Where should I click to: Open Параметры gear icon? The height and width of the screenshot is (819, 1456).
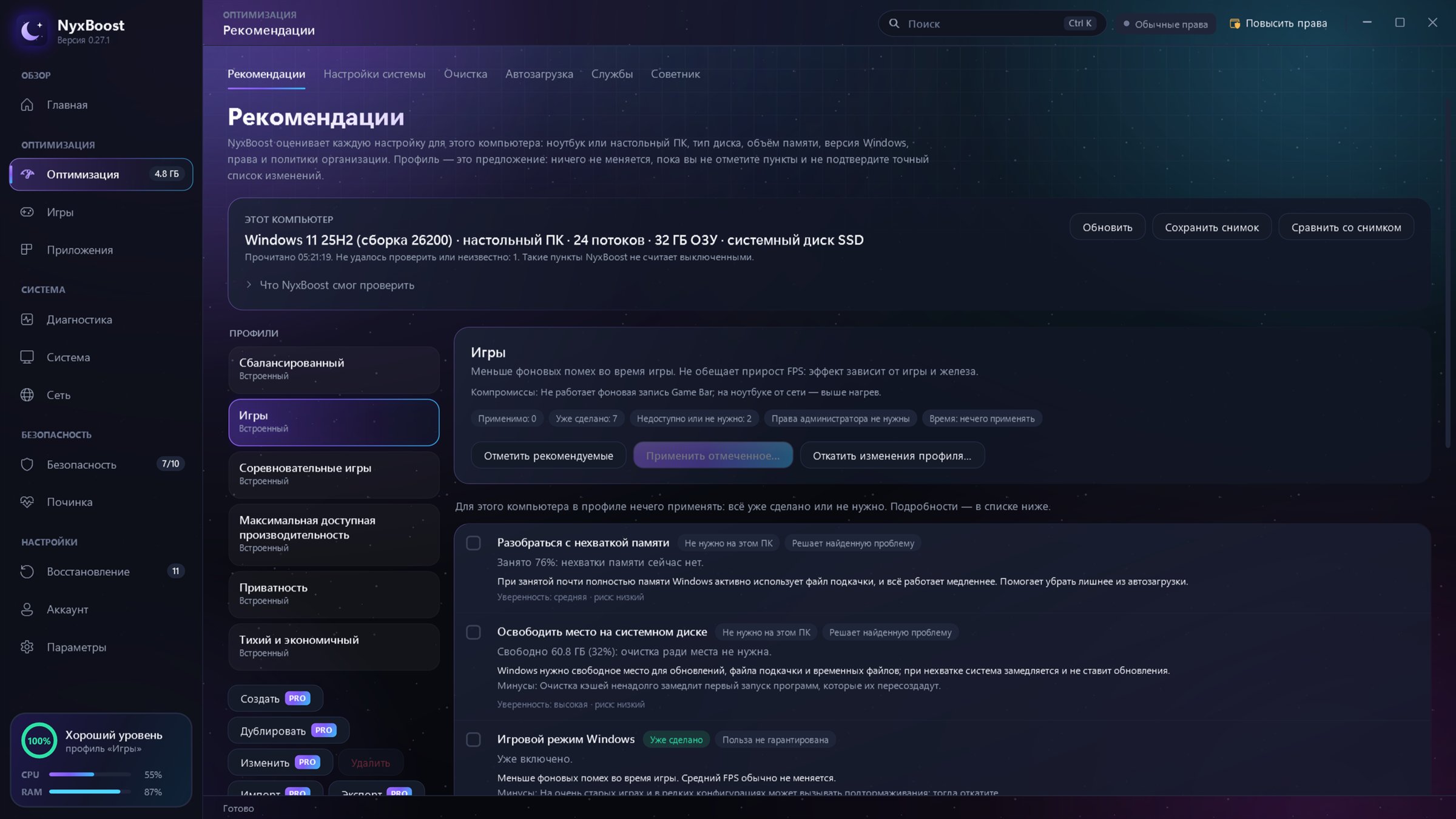click(27, 647)
